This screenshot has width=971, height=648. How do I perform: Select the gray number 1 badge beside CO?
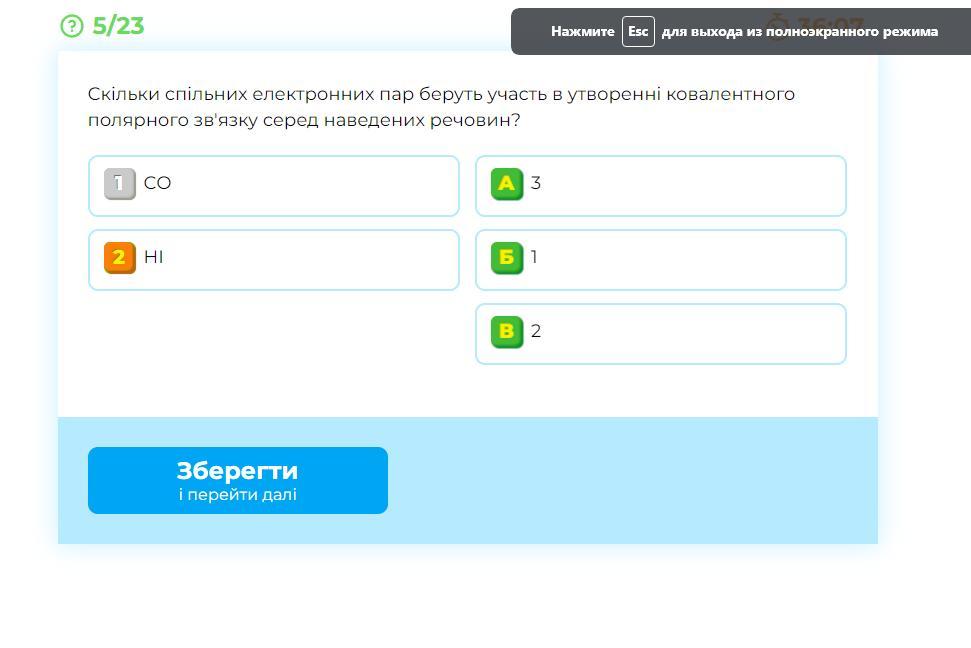point(120,184)
